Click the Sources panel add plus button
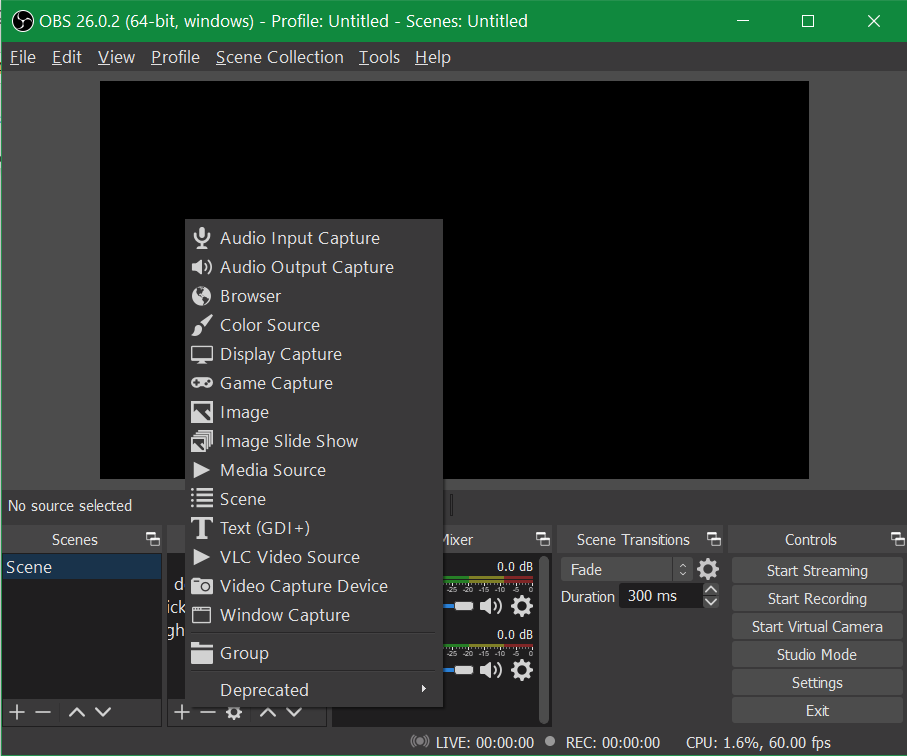Viewport: 907px width, 756px height. (182, 712)
